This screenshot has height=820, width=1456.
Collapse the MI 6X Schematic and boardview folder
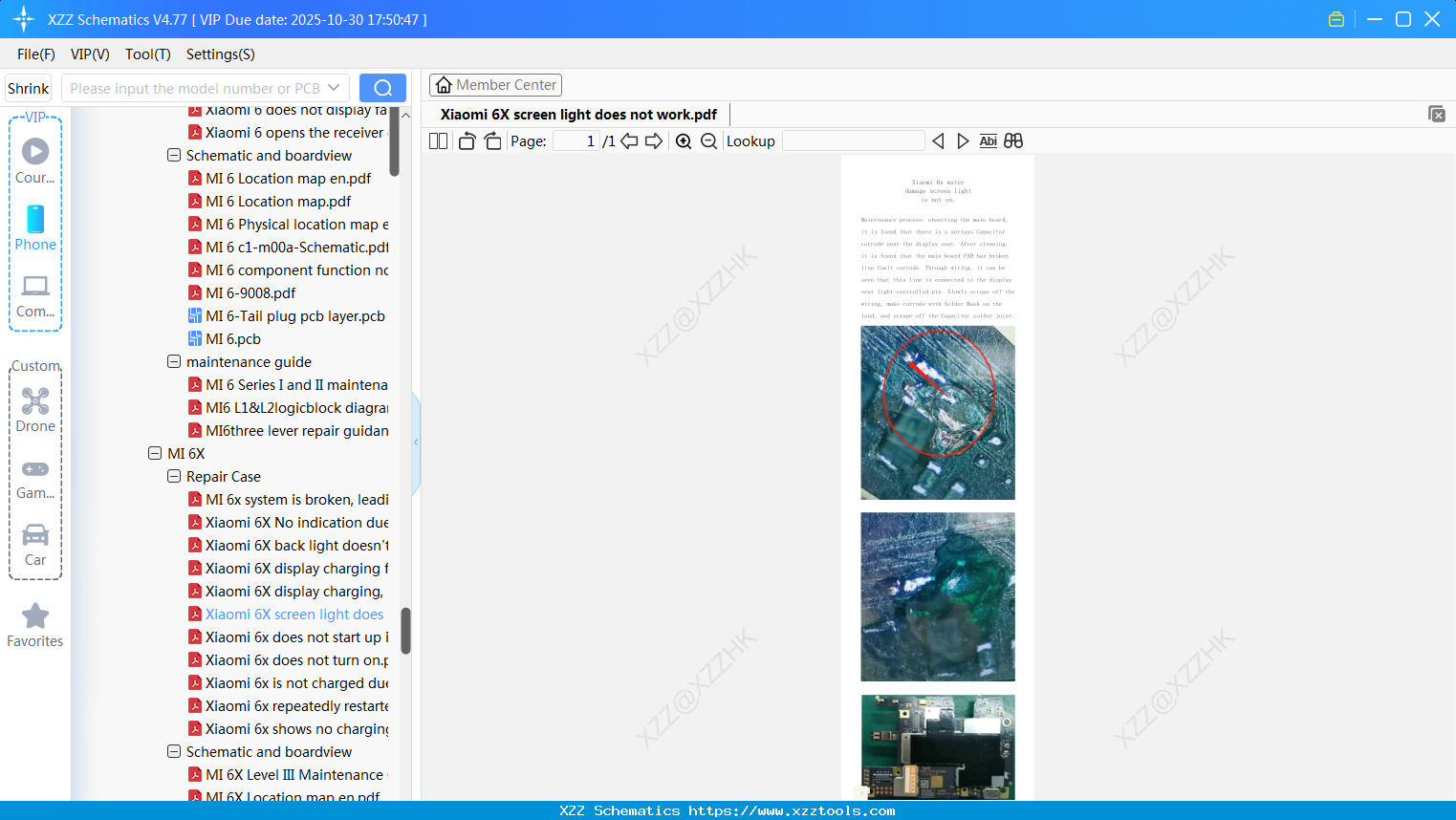tap(174, 751)
